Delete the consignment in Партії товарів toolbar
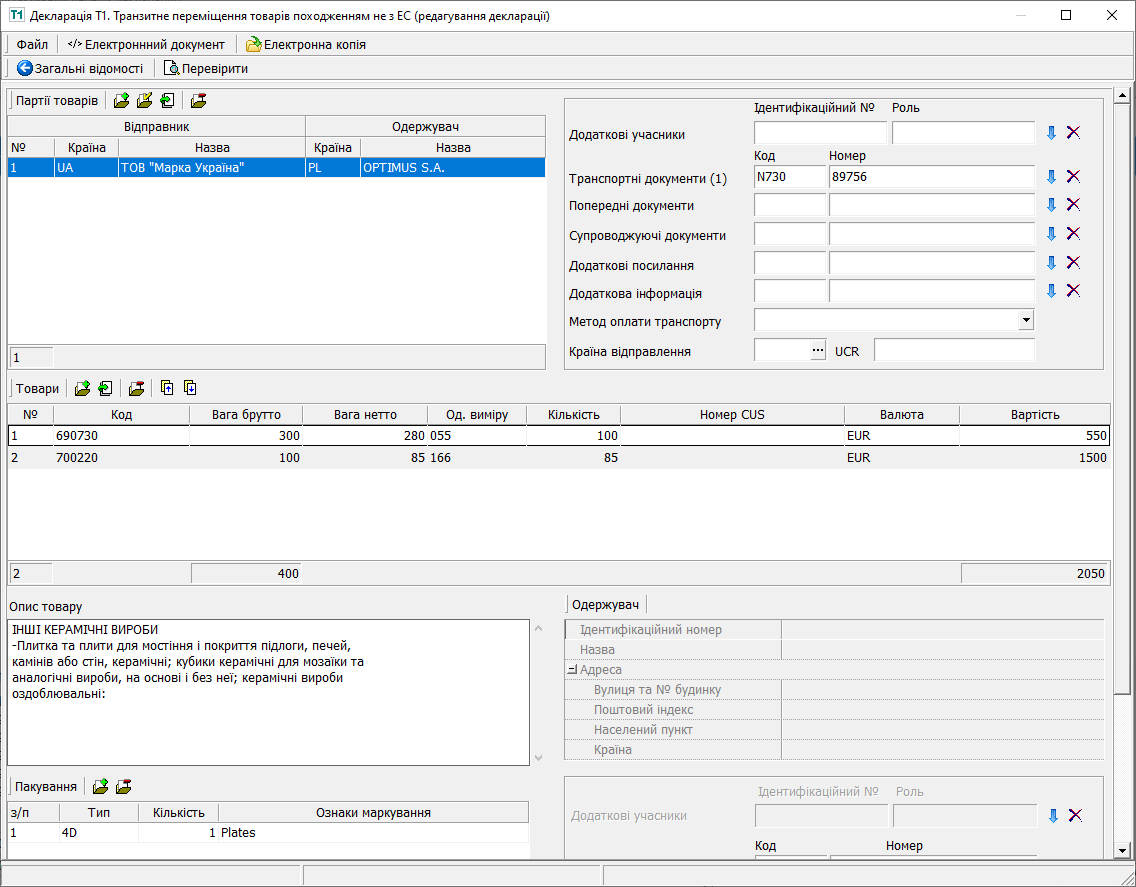1136x887 pixels. click(199, 101)
